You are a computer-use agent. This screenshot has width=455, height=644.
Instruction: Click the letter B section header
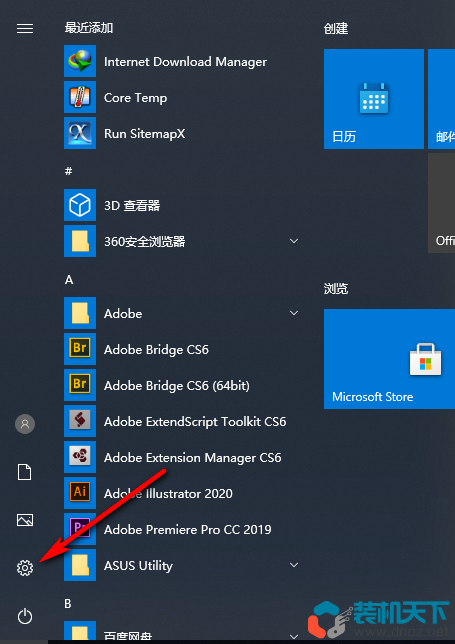(68, 603)
